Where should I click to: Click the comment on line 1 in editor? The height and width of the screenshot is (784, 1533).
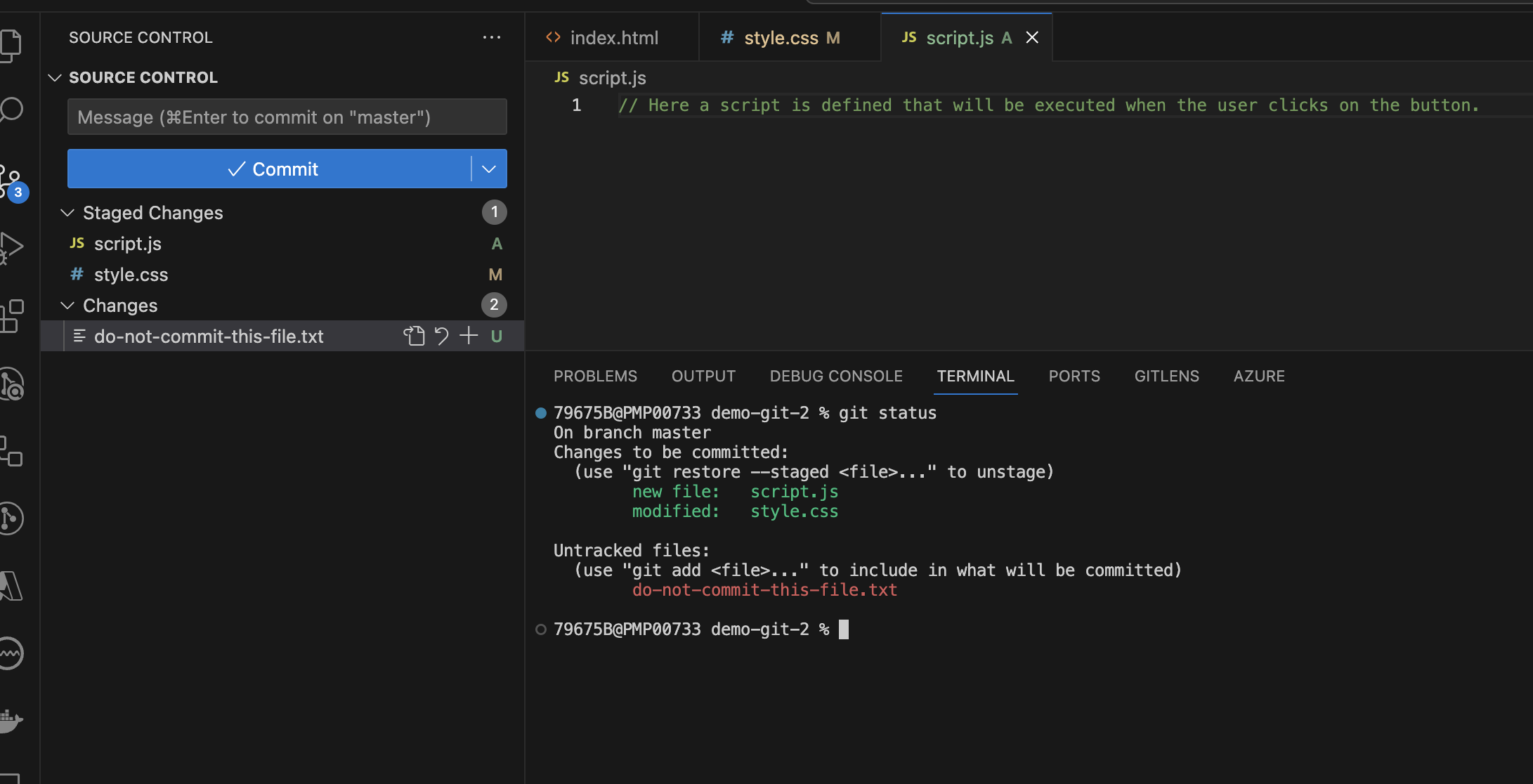click(x=1049, y=105)
